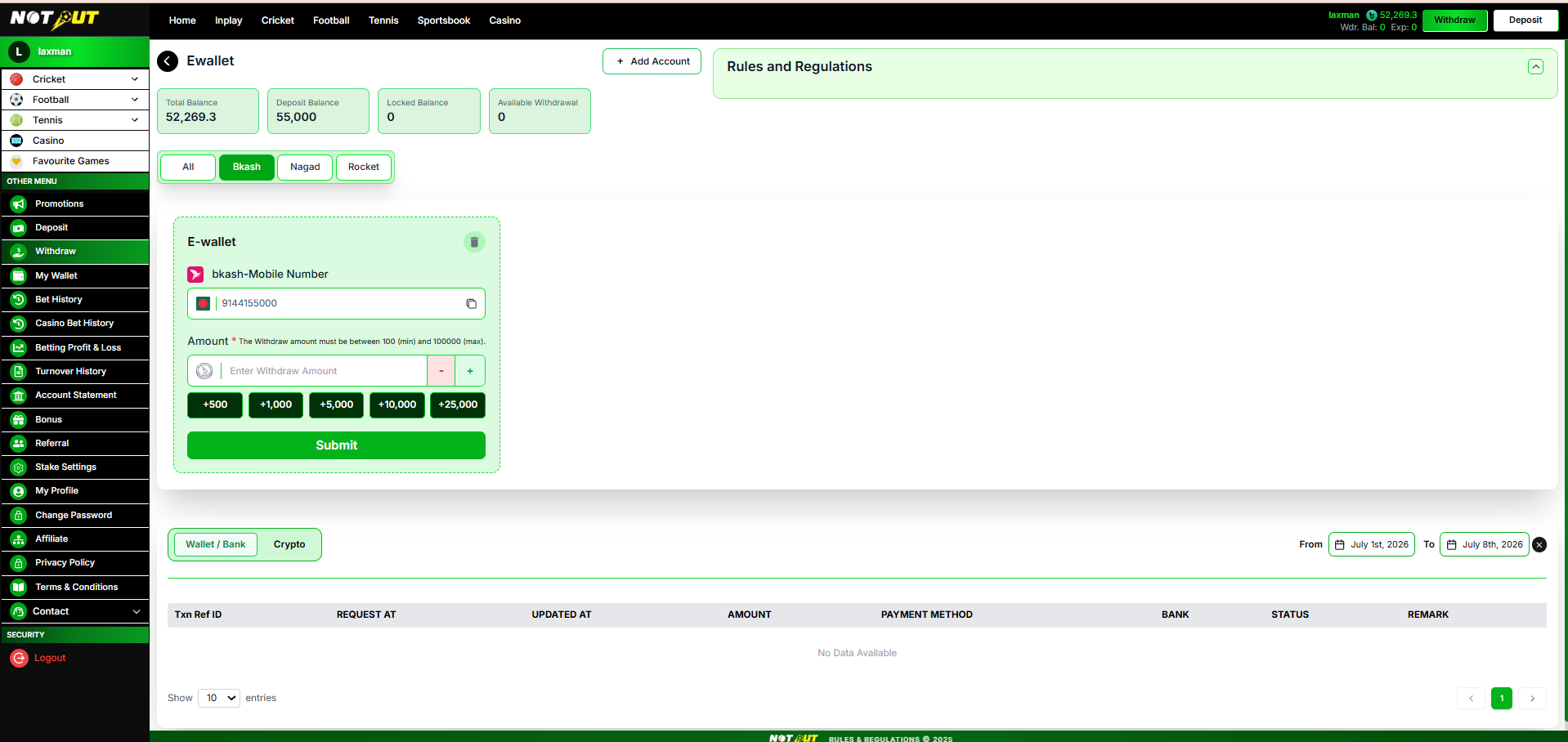Copy the bkash mobile number

pyautogui.click(x=471, y=304)
